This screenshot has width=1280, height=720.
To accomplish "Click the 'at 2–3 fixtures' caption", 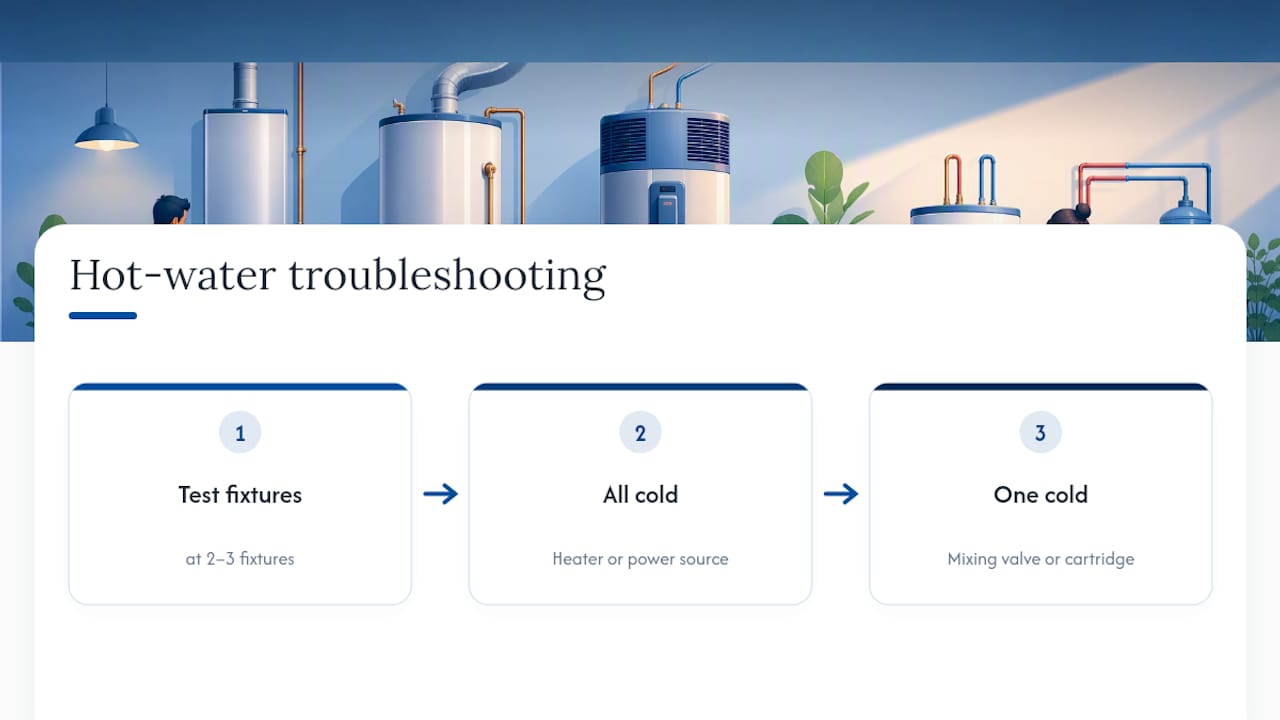I will tap(240, 559).
